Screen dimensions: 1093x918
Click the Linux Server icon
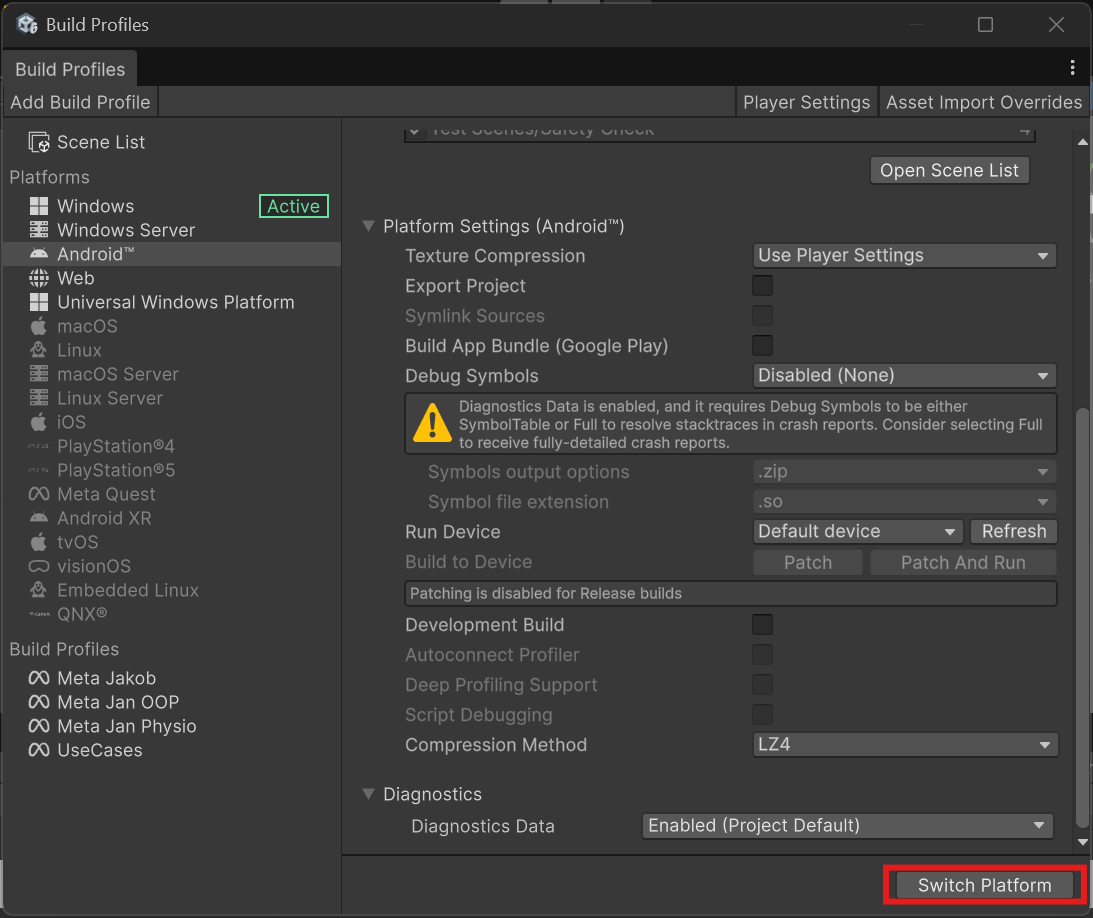[39, 398]
